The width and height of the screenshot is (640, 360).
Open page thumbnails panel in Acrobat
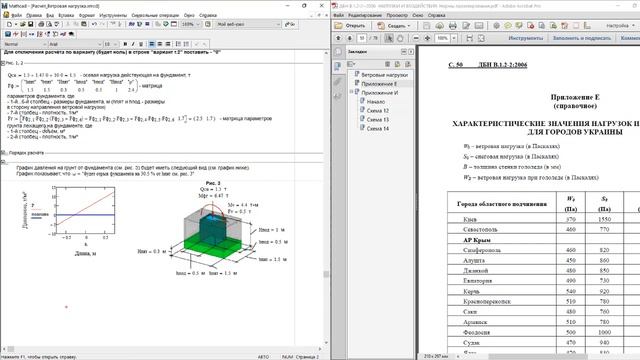click(x=338, y=52)
